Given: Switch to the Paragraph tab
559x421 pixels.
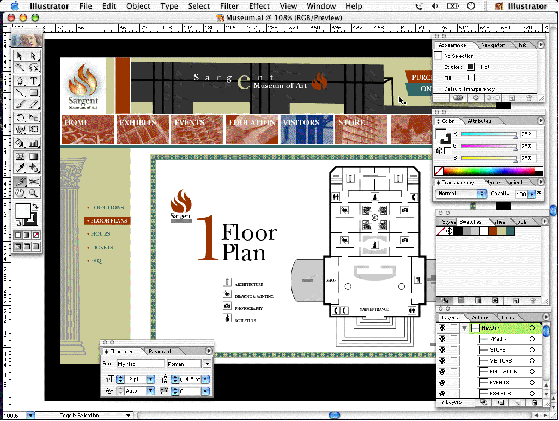Looking at the screenshot, I should coord(160,351).
